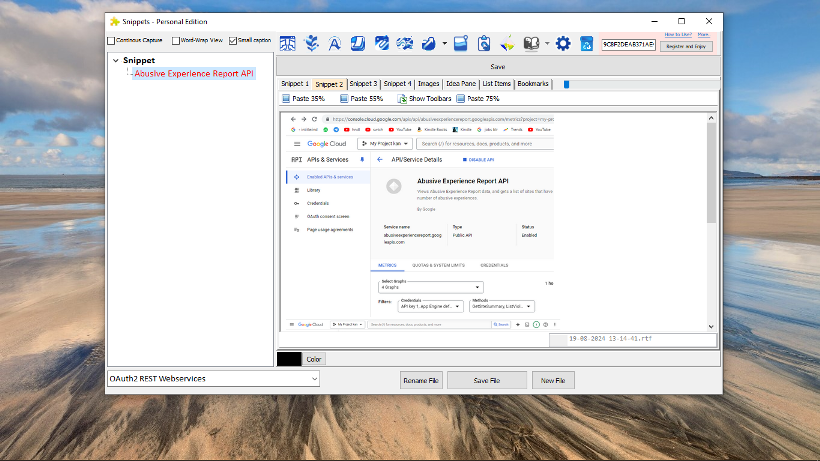Click the blue slider handle beside Bookmarks

tap(566, 84)
